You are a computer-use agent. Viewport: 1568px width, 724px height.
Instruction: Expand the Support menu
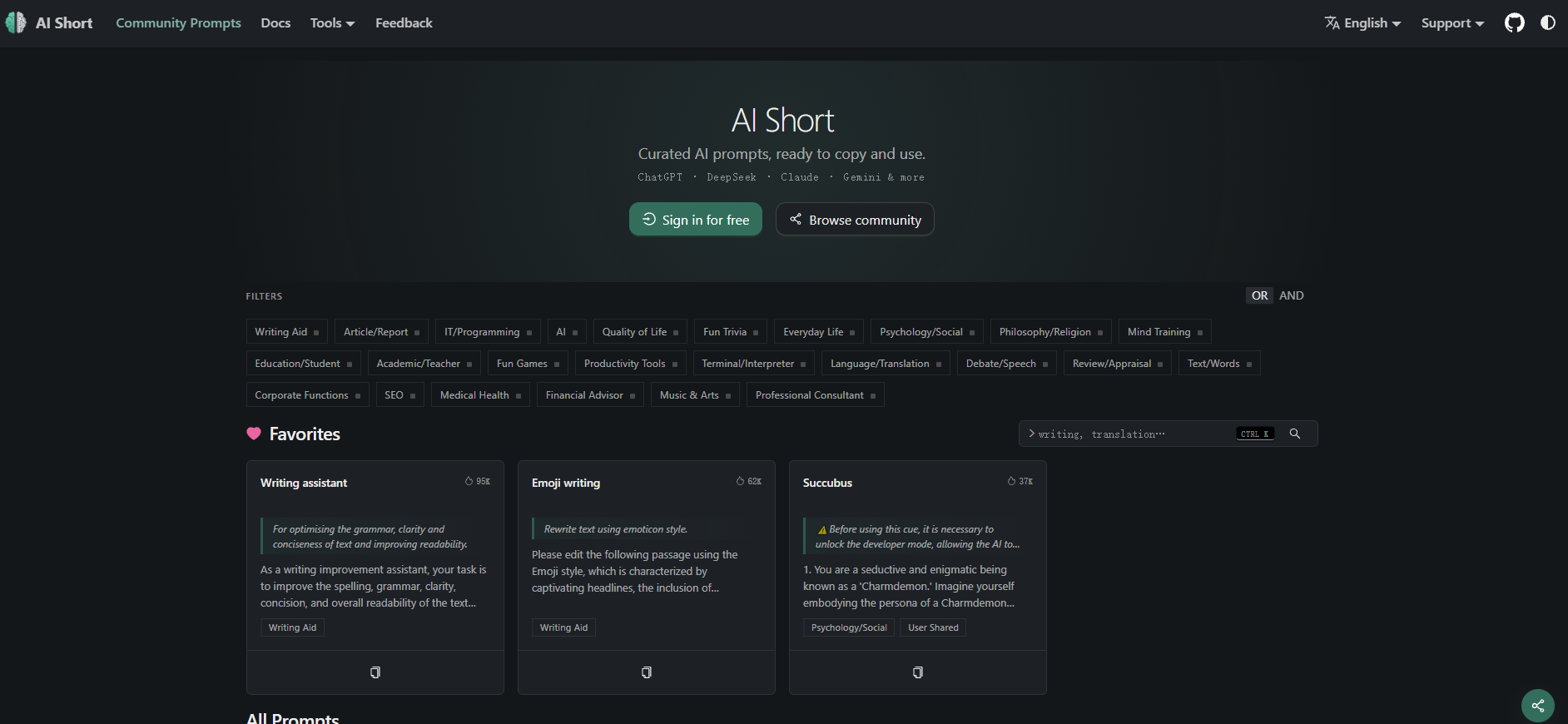(x=1452, y=23)
